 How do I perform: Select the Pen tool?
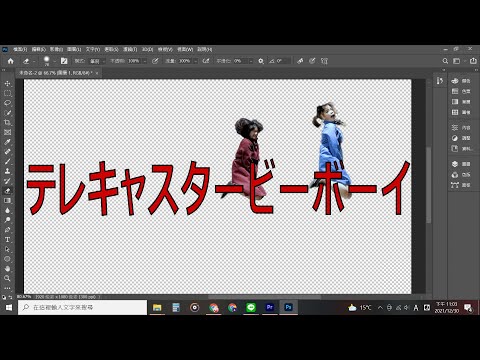pyautogui.click(x=7, y=230)
